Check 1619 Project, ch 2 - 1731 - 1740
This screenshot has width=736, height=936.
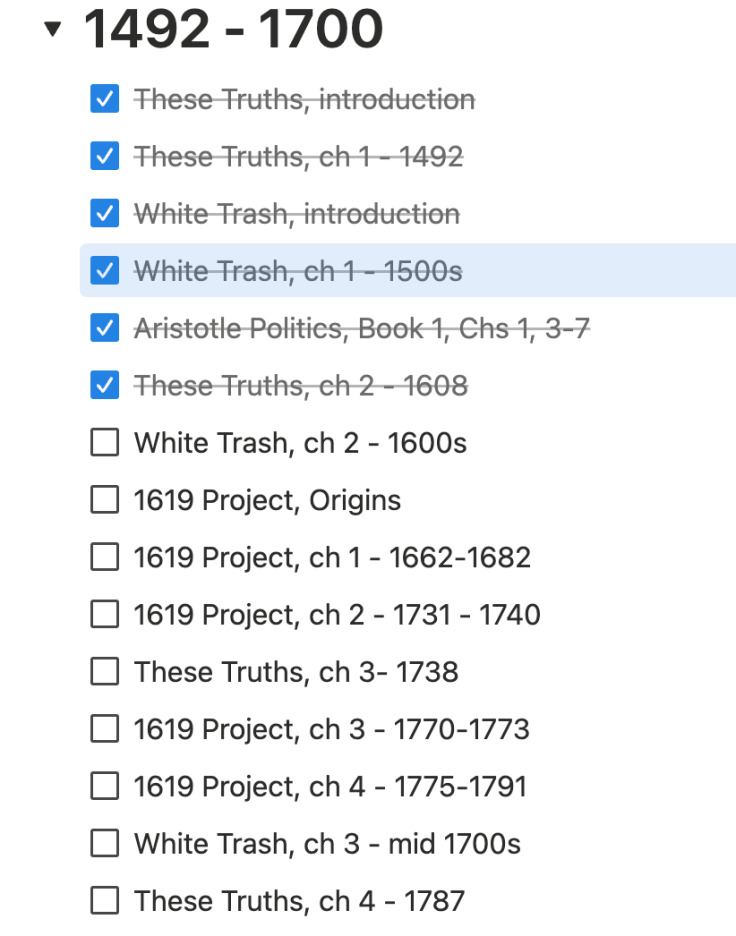point(105,614)
